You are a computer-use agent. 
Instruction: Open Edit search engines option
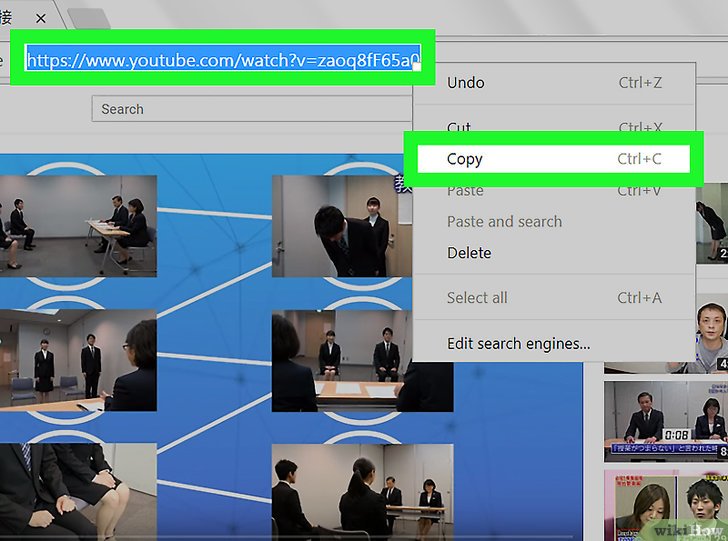click(x=518, y=344)
